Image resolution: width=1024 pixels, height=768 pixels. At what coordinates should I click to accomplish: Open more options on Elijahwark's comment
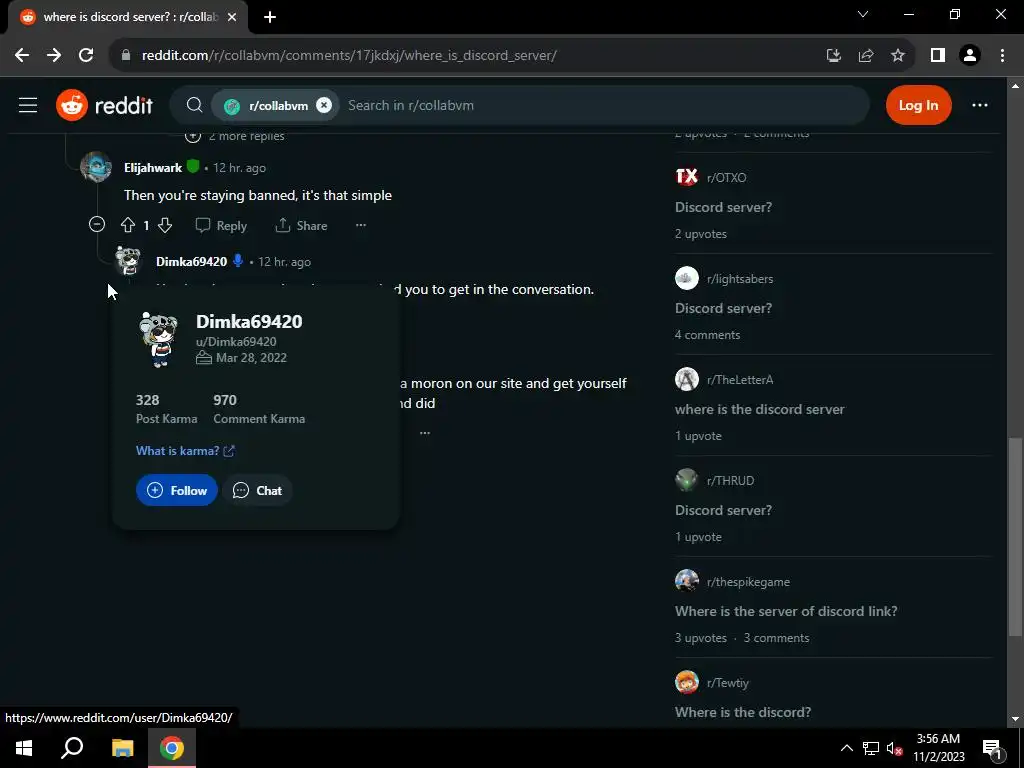[360, 225]
